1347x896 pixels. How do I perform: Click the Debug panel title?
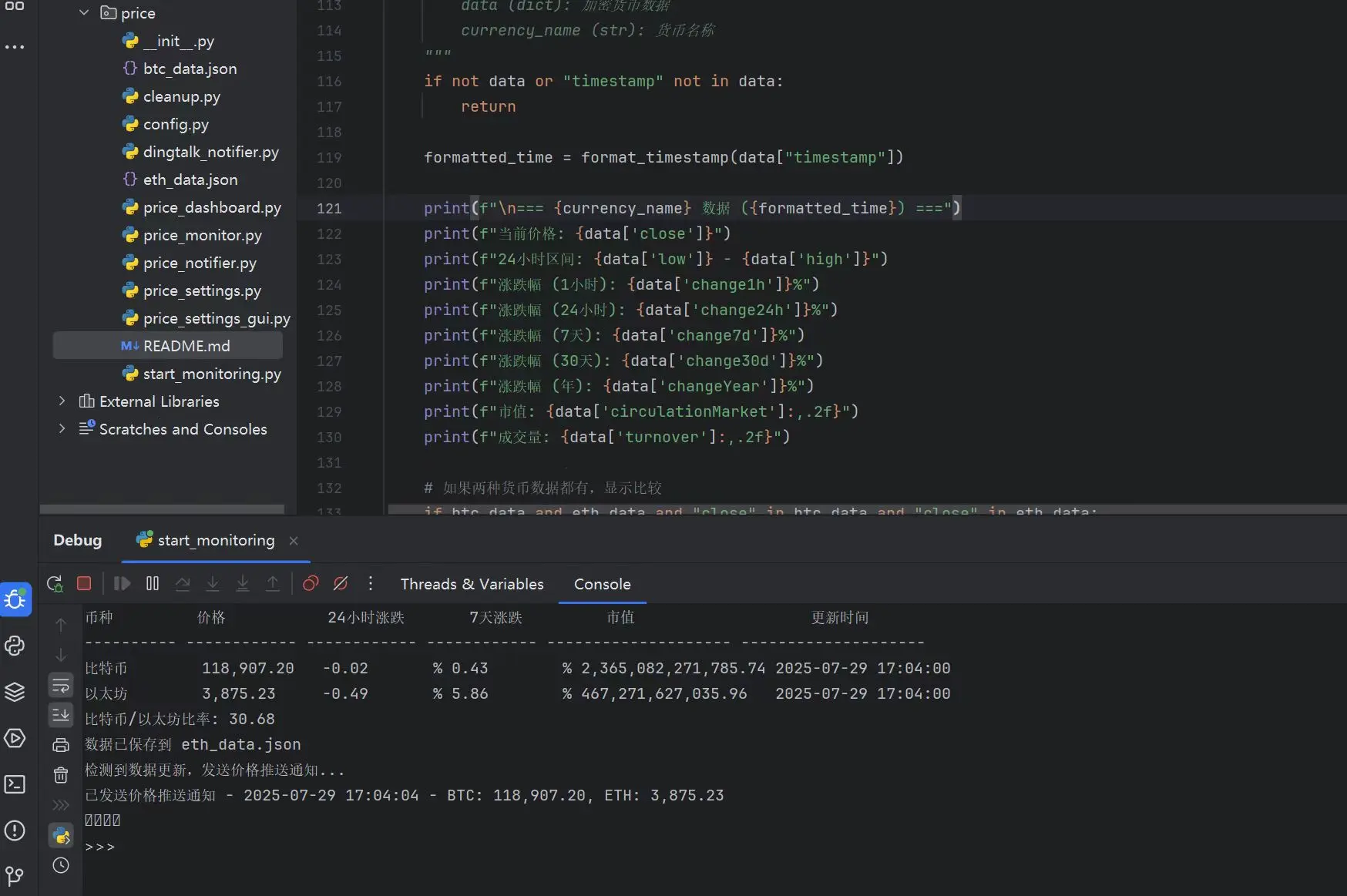coord(78,540)
